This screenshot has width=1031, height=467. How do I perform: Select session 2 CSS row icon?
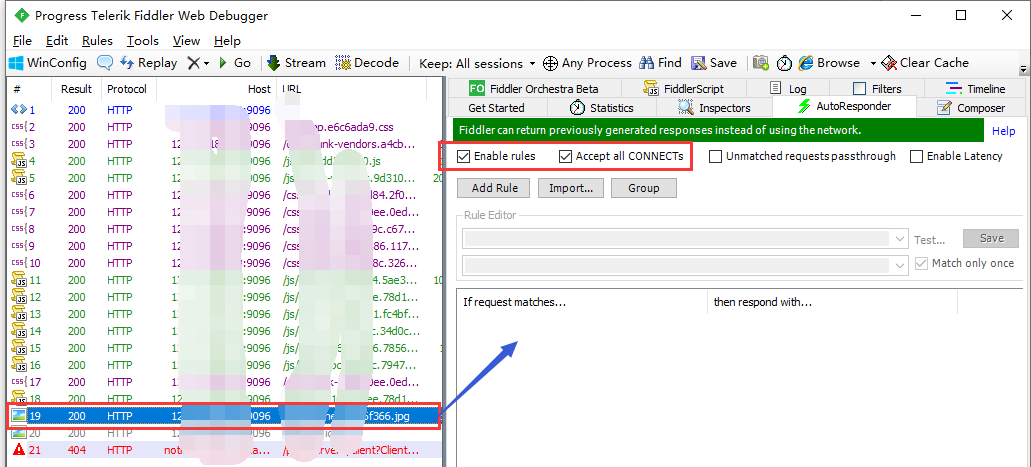point(18,127)
